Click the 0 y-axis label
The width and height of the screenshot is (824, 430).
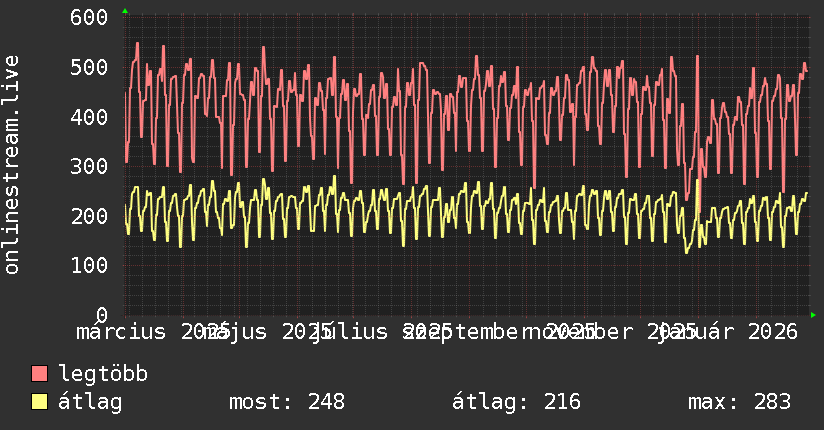(102, 315)
